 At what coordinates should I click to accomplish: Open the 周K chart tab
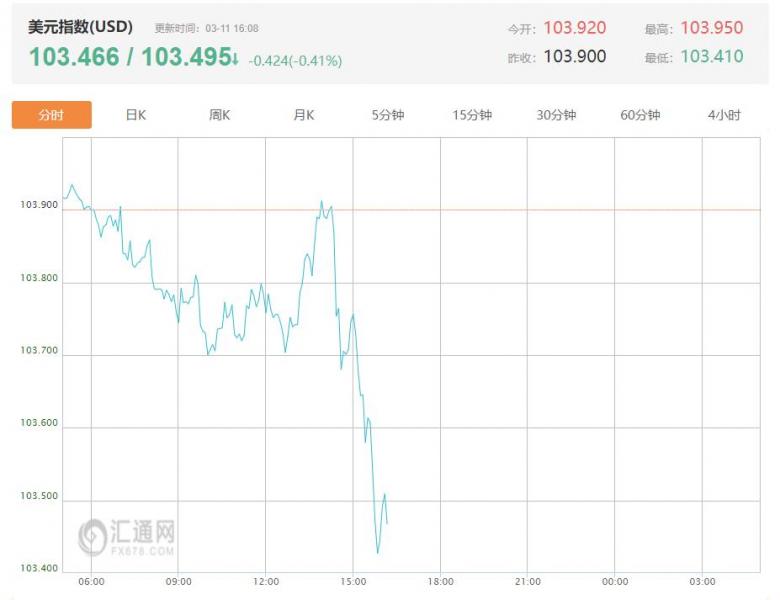pyautogui.click(x=220, y=115)
